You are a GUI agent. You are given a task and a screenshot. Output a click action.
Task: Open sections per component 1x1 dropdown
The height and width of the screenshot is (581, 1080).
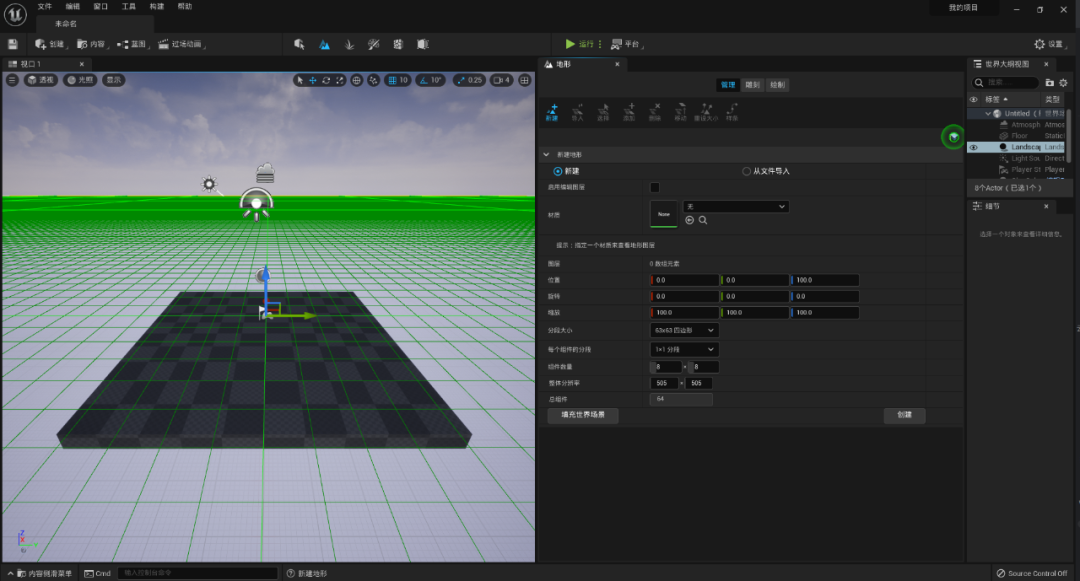pos(684,350)
